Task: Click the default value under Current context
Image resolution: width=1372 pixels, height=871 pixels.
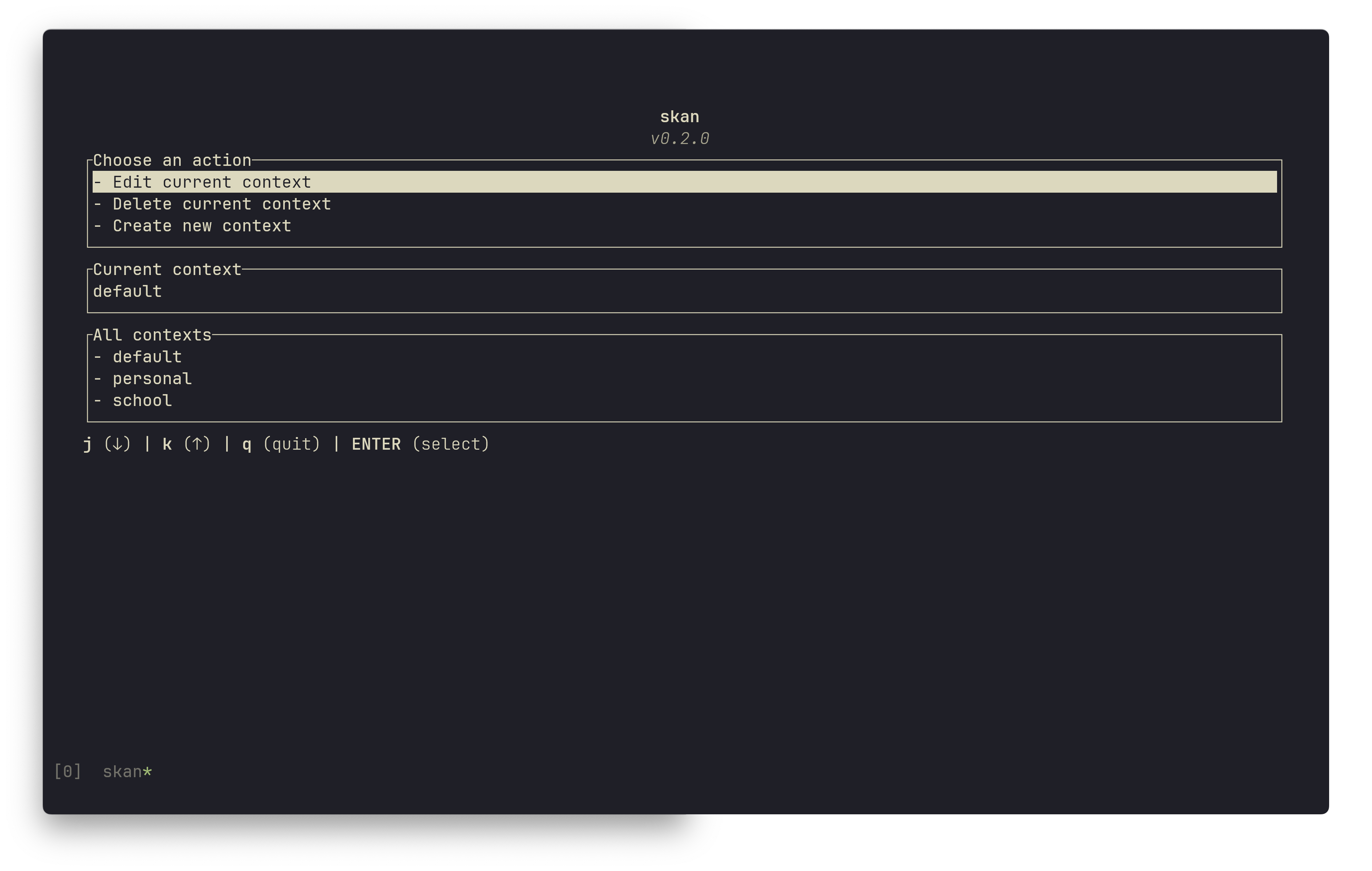Action: point(127,292)
